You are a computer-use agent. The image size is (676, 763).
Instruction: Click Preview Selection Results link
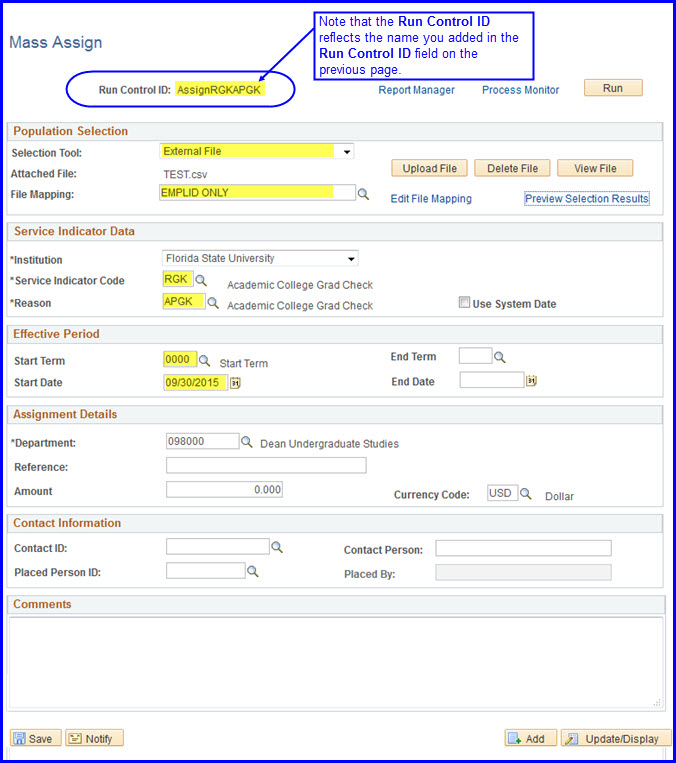tap(586, 199)
